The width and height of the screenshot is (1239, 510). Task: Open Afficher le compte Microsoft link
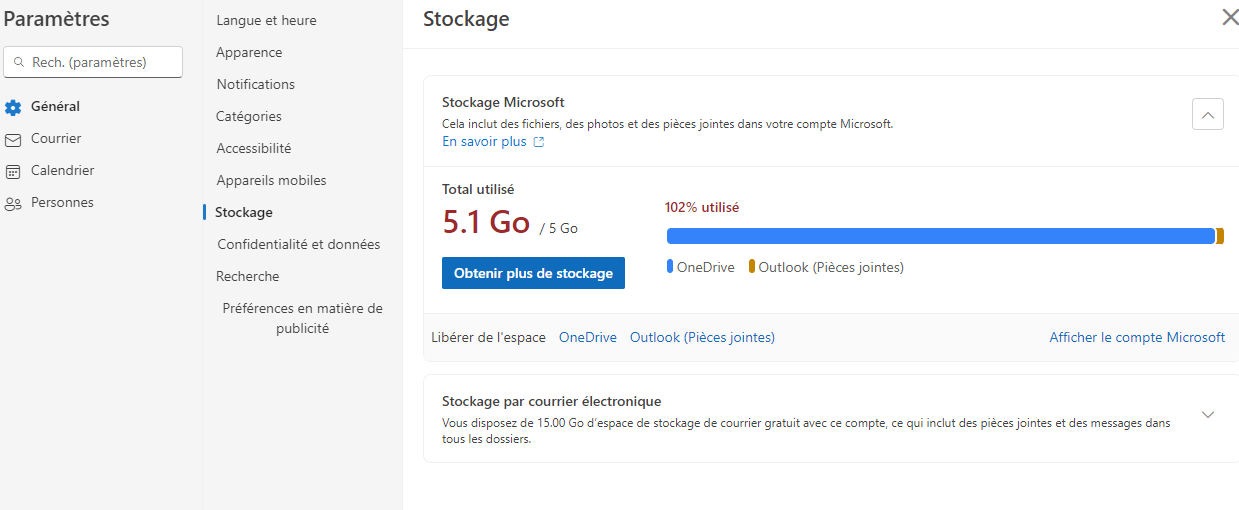pos(1137,337)
